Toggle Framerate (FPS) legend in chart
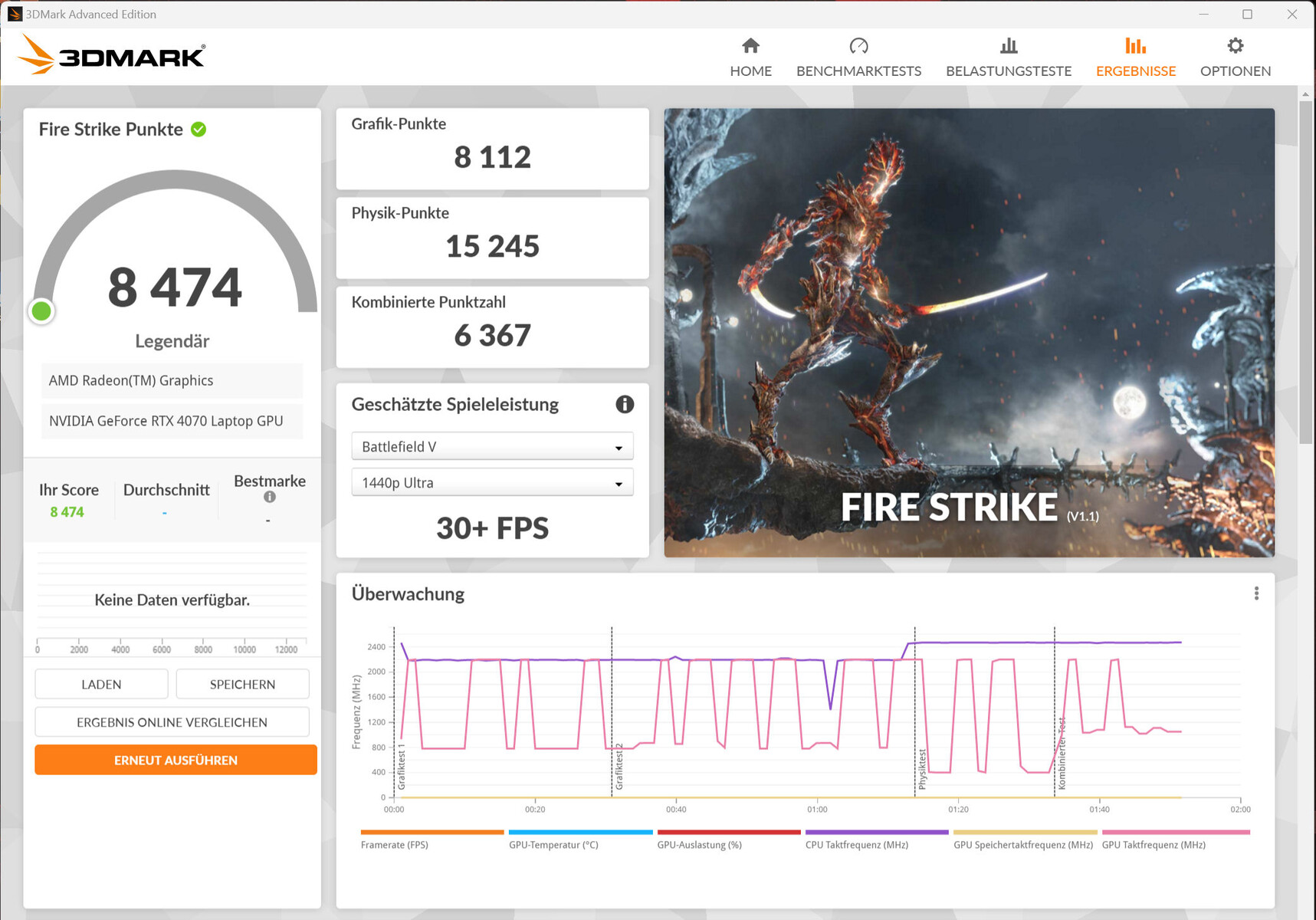This screenshot has width=1316, height=920. (394, 845)
